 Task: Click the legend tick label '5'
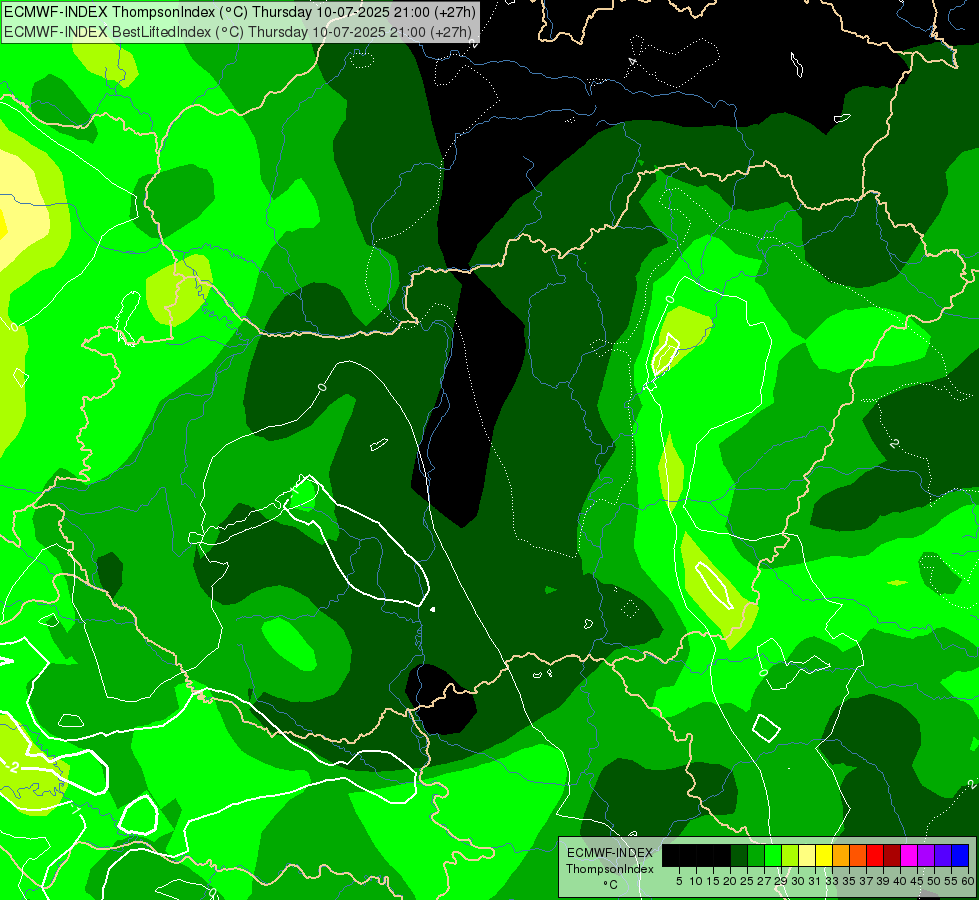click(x=679, y=881)
